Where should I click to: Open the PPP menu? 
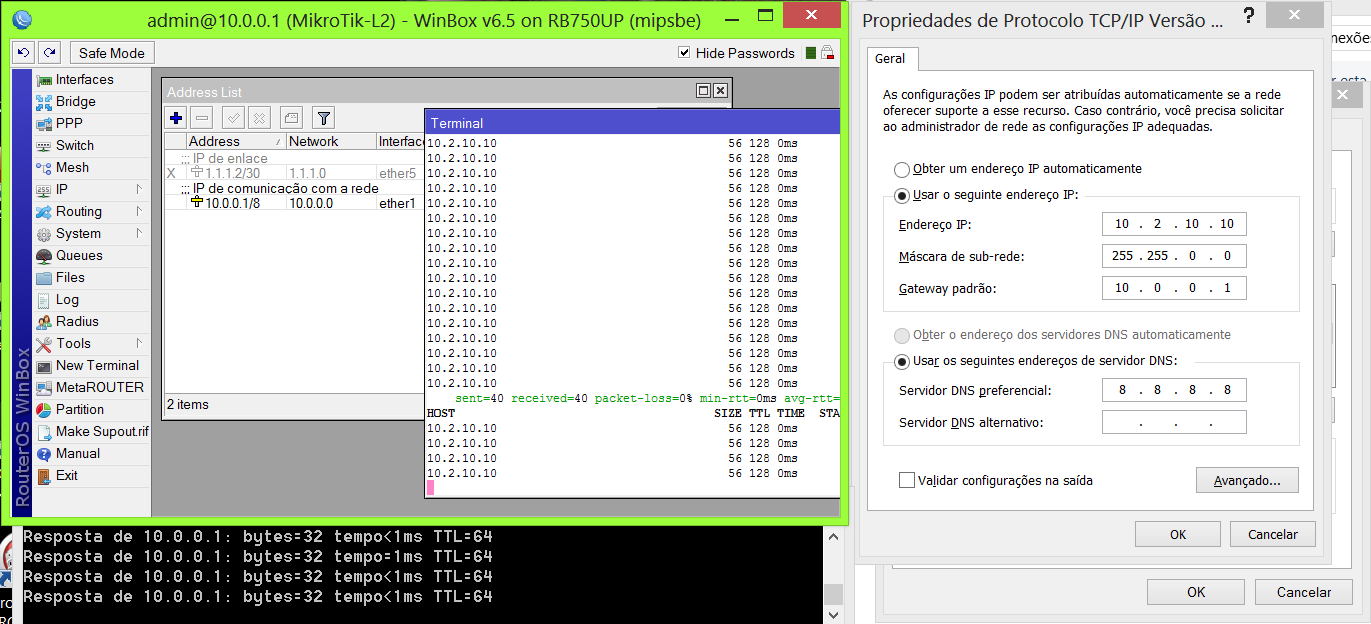pos(69,124)
